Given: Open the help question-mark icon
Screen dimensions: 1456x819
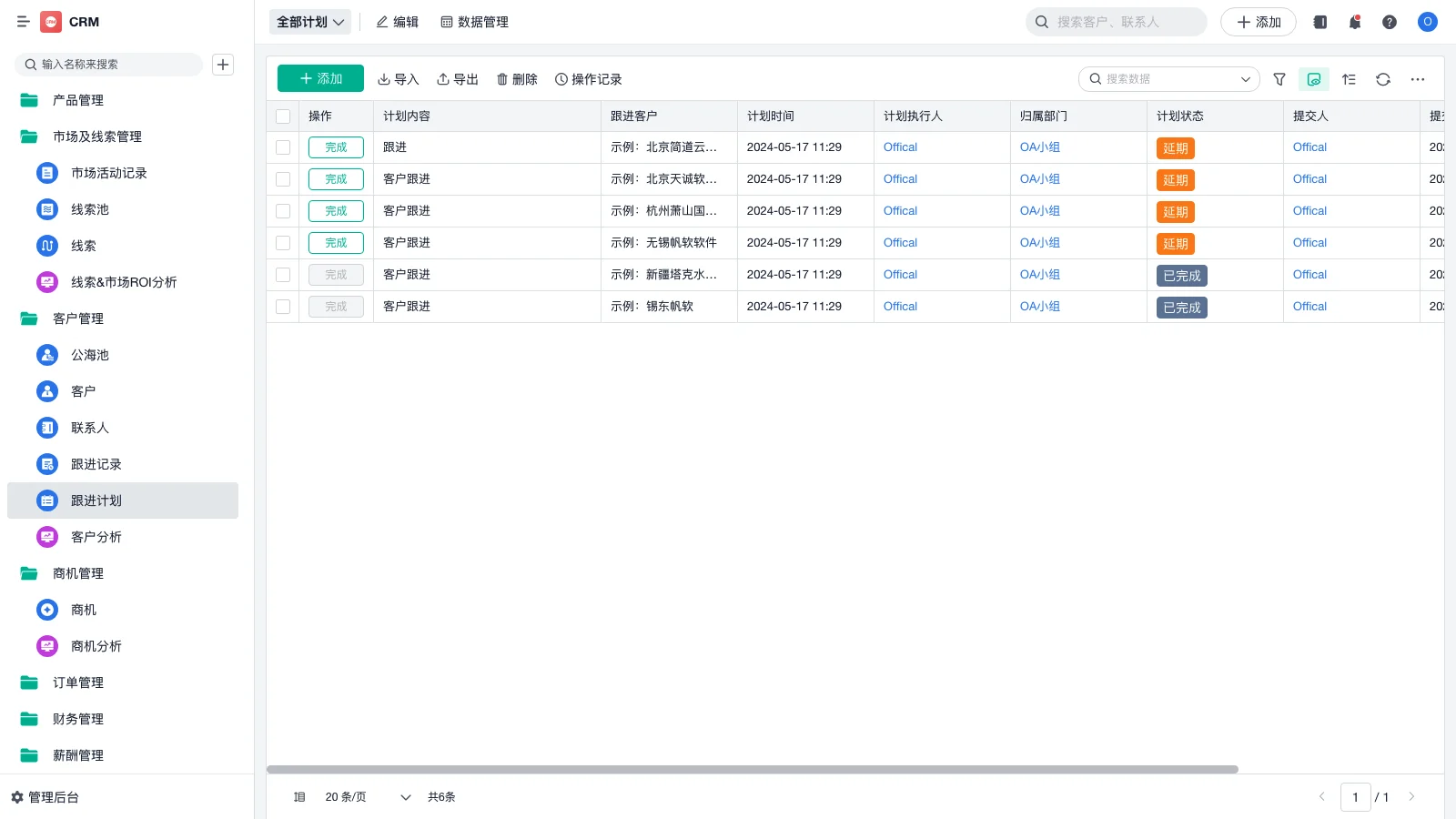Looking at the screenshot, I should coord(1390,22).
